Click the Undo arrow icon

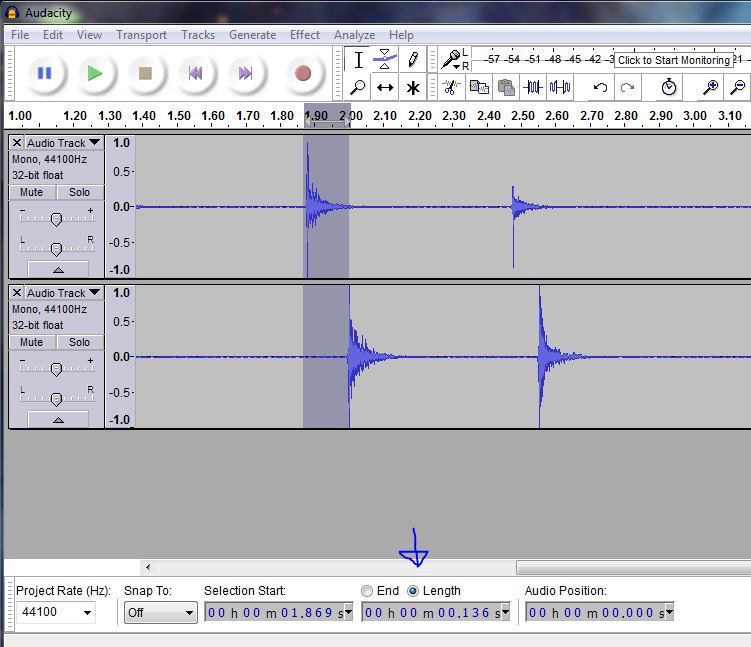(x=600, y=87)
